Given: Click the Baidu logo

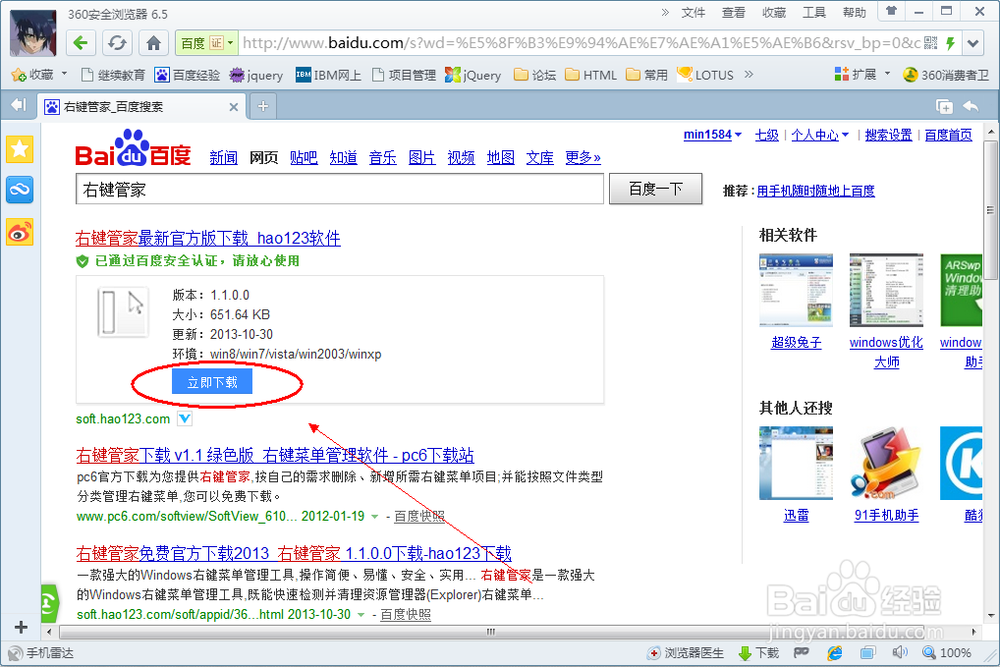Looking at the screenshot, I should coord(133,149).
